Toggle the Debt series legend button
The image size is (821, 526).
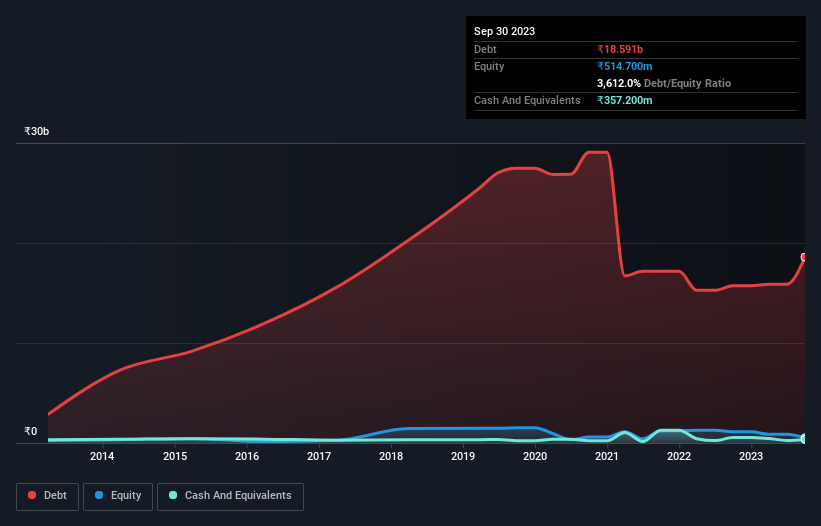coord(48,496)
